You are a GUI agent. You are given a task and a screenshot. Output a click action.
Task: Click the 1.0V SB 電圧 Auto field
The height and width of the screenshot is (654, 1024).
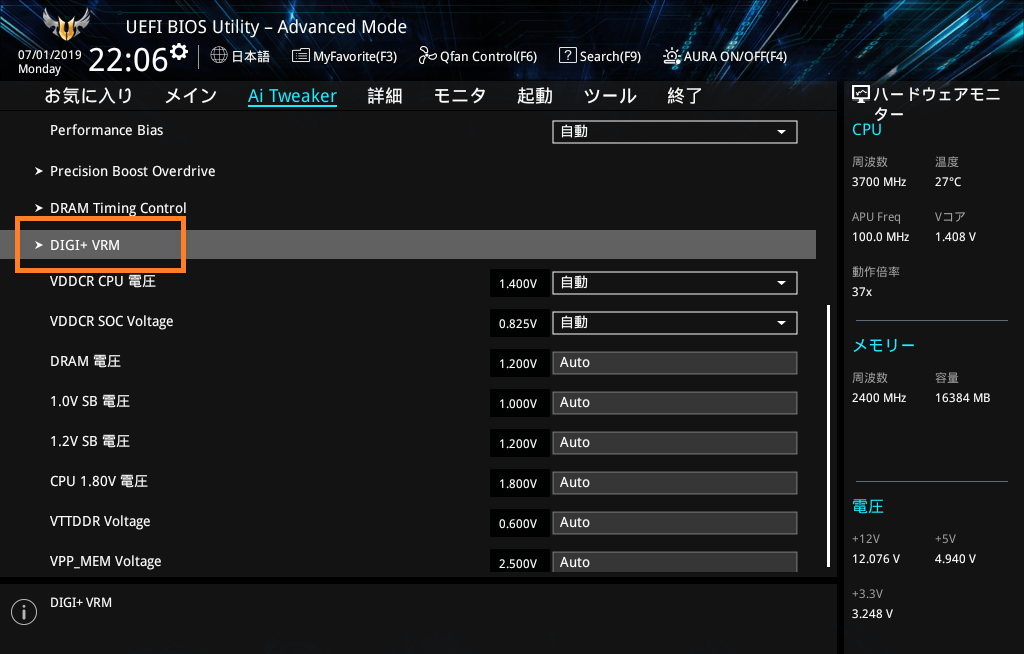[x=675, y=402]
